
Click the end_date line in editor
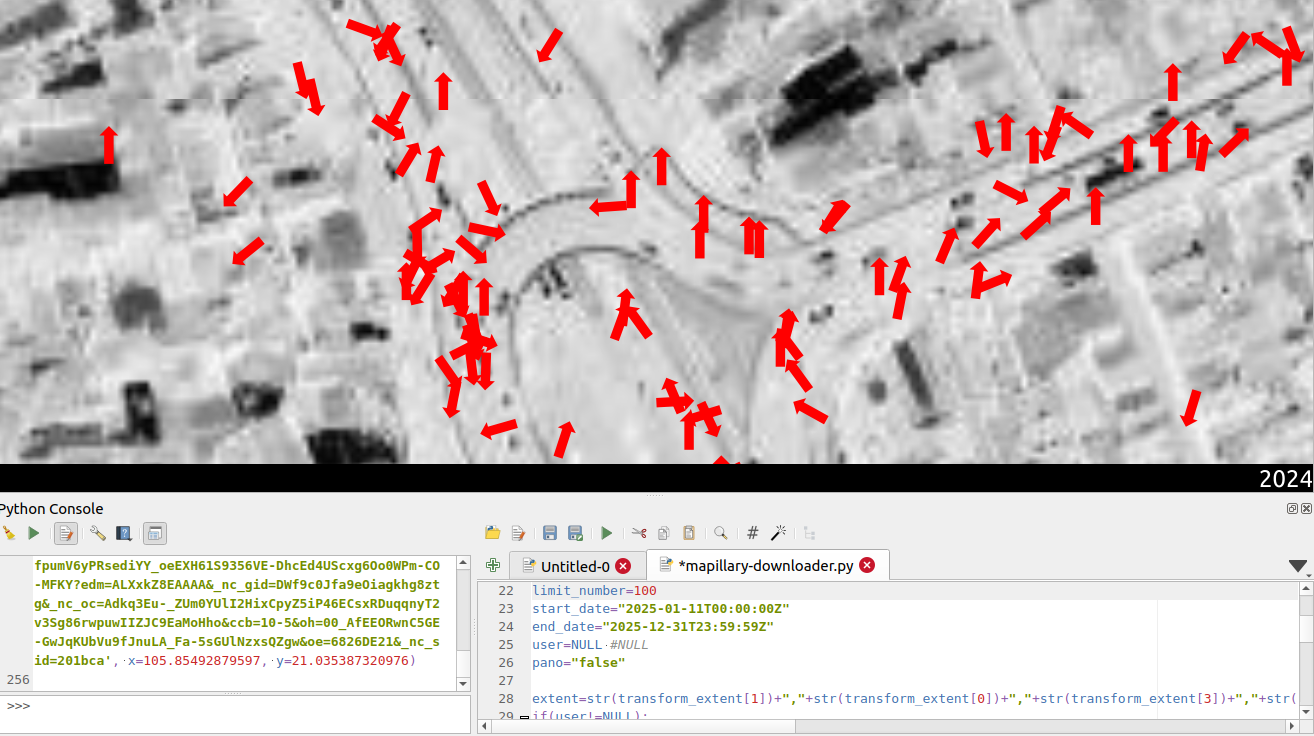point(653,627)
